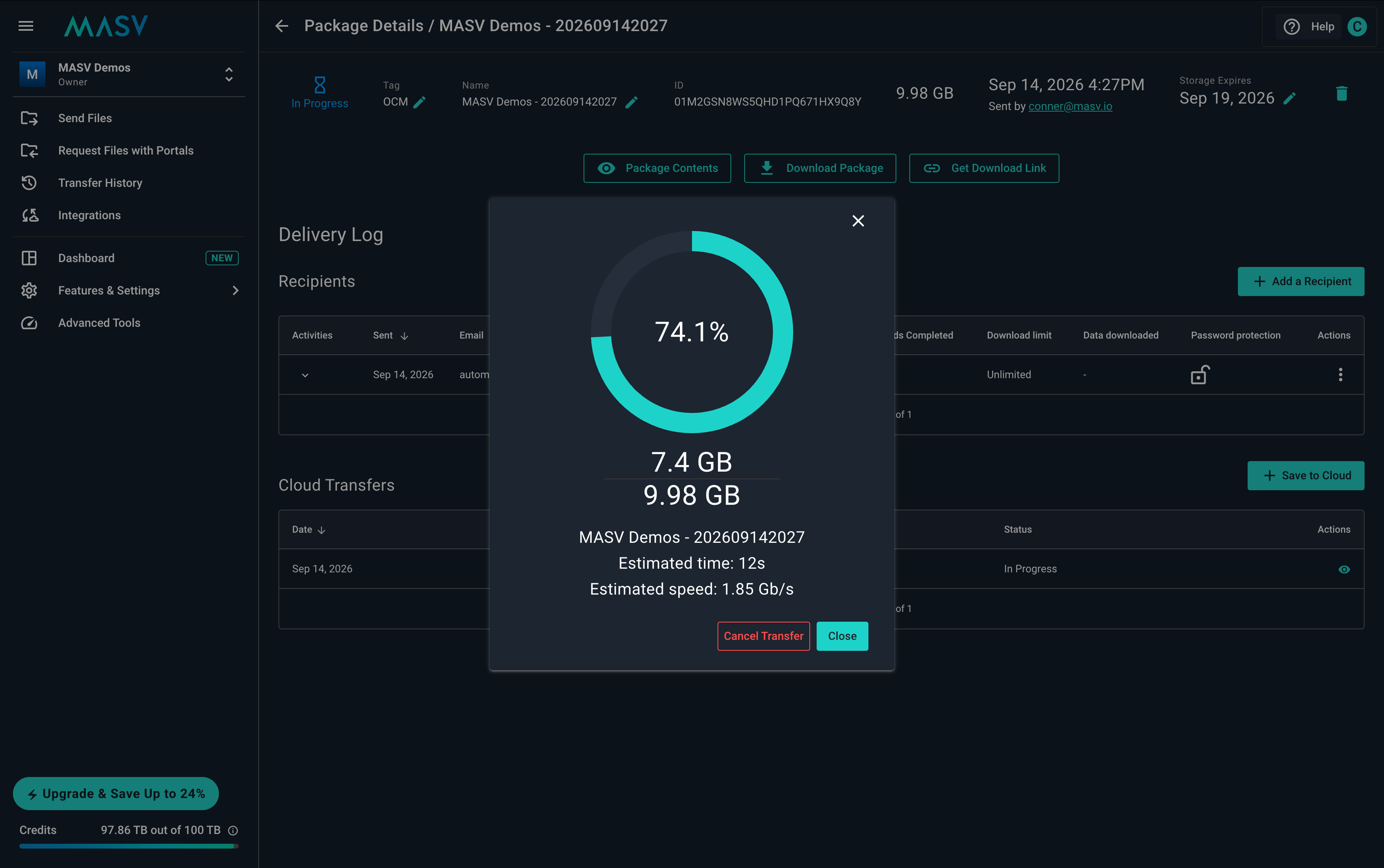Click the In Progress cloud transfer status
The height and width of the screenshot is (868, 1384).
pyautogui.click(x=1030, y=569)
